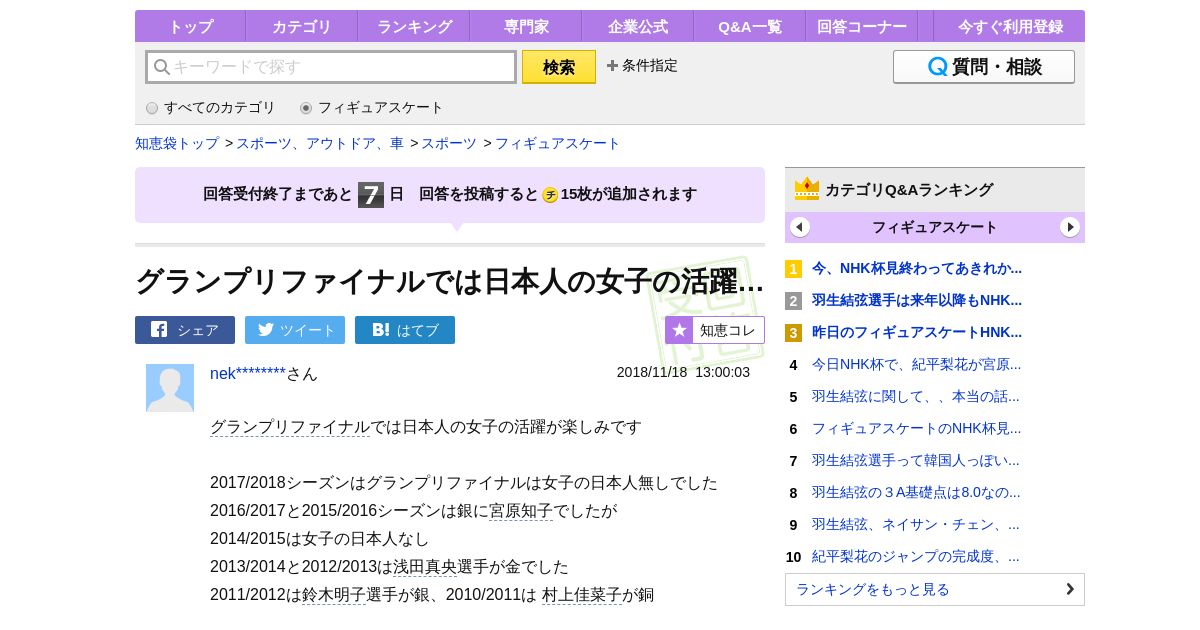Focus the キーワードで探す search field

point(331,67)
